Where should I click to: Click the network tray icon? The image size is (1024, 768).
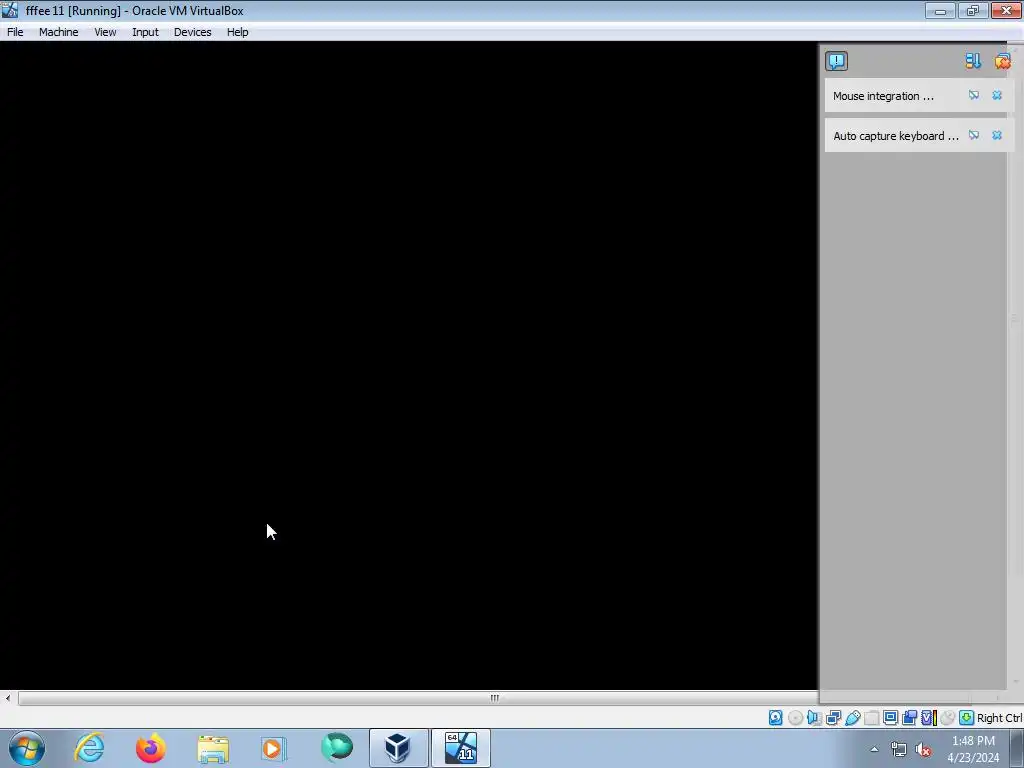899,750
